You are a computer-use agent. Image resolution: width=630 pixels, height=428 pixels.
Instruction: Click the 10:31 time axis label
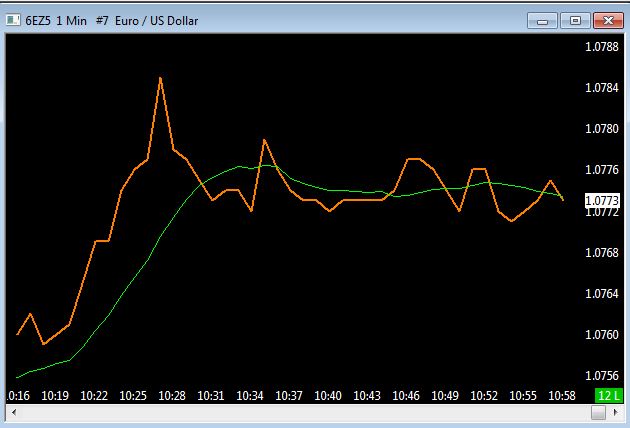pyautogui.click(x=211, y=396)
